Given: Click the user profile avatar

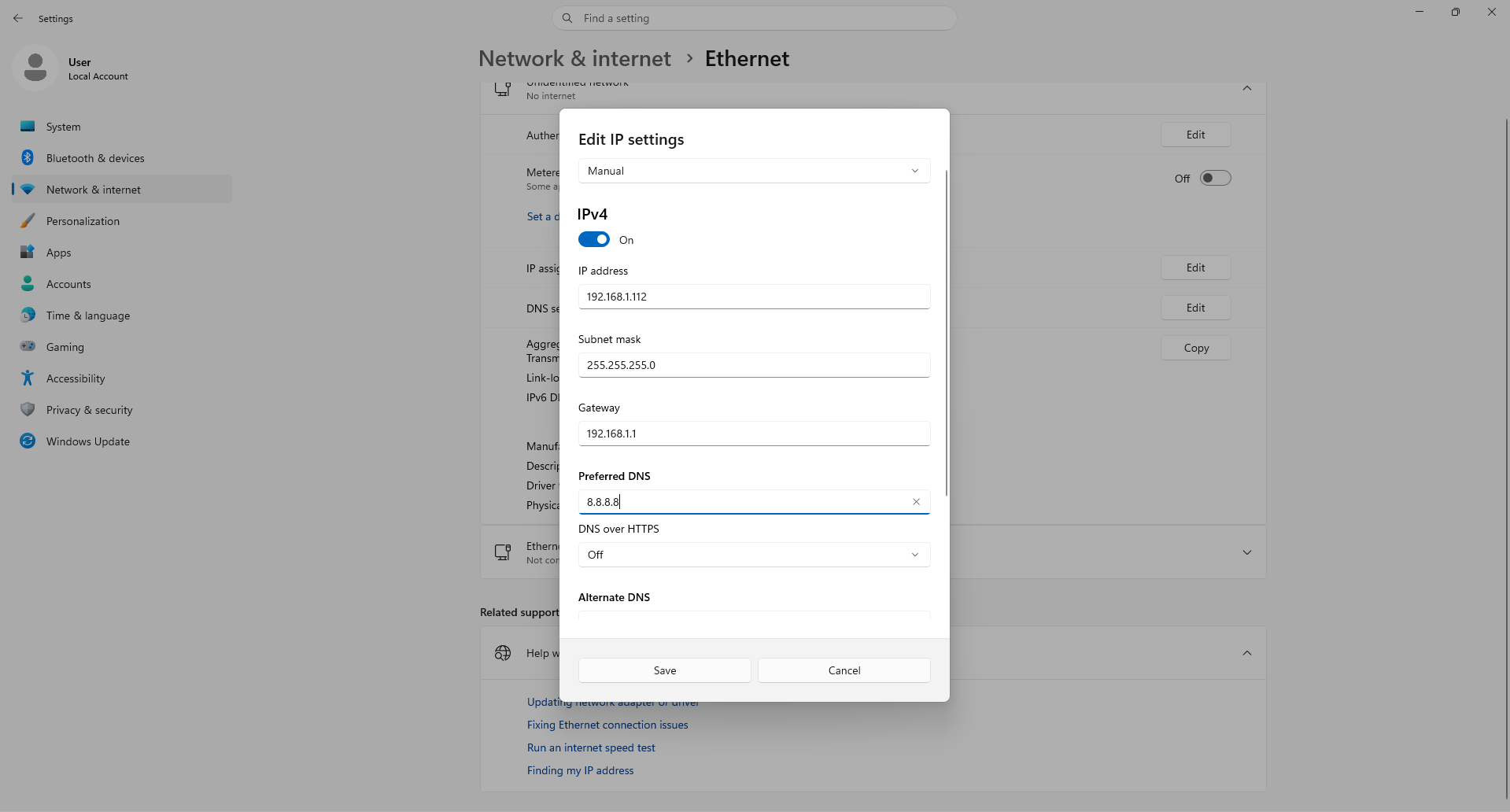Looking at the screenshot, I should pyautogui.click(x=35, y=68).
